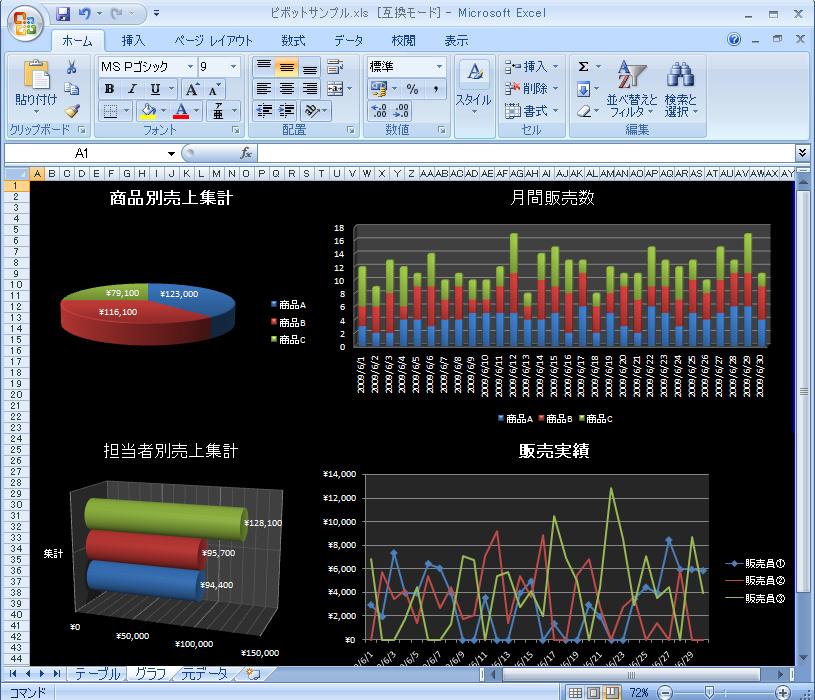The height and width of the screenshot is (700, 815).
Task: Toggle middle vertical alignment
Action: coord(287,67)
